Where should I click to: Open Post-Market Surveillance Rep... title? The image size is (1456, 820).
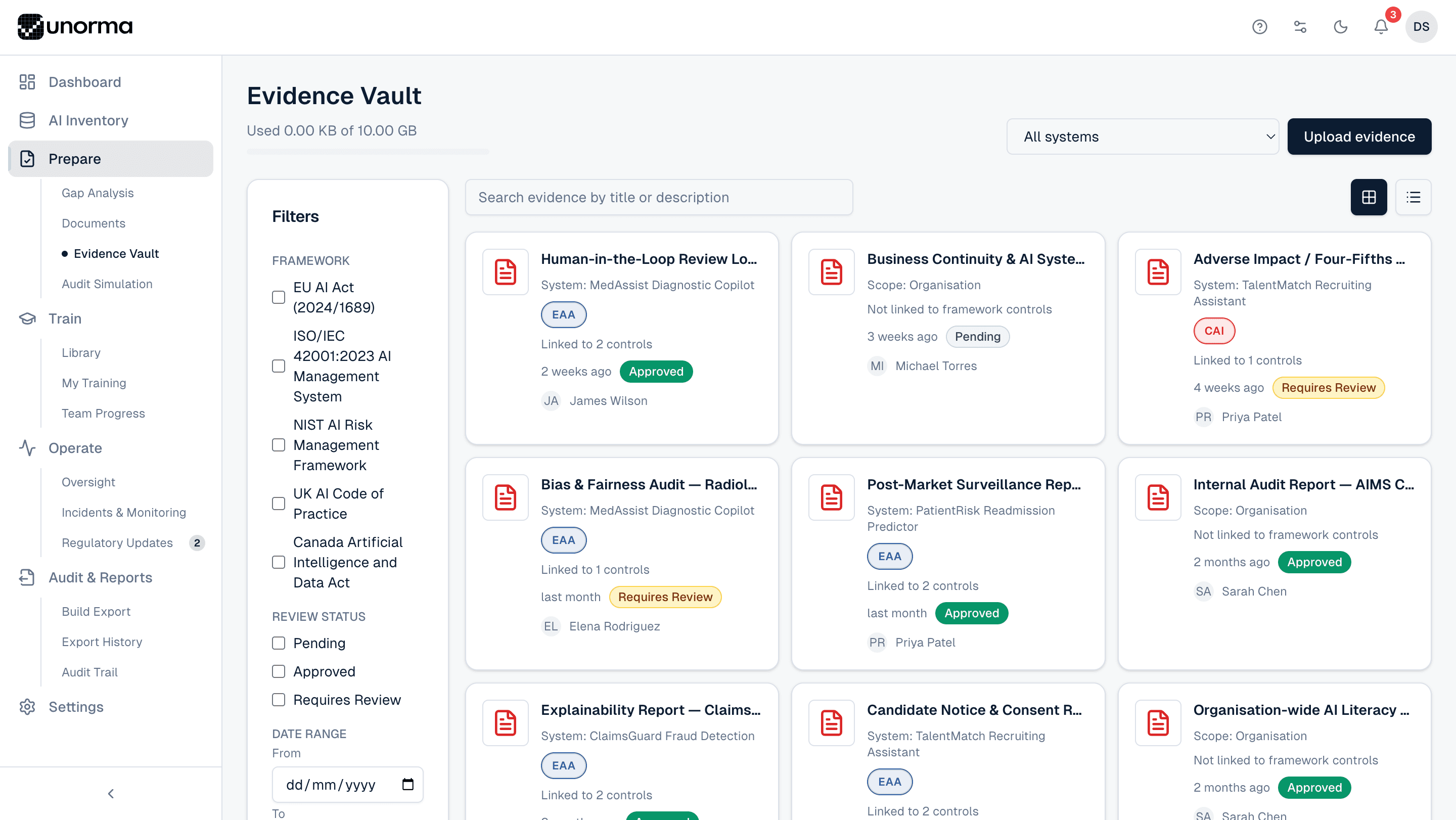coord(973,484)
